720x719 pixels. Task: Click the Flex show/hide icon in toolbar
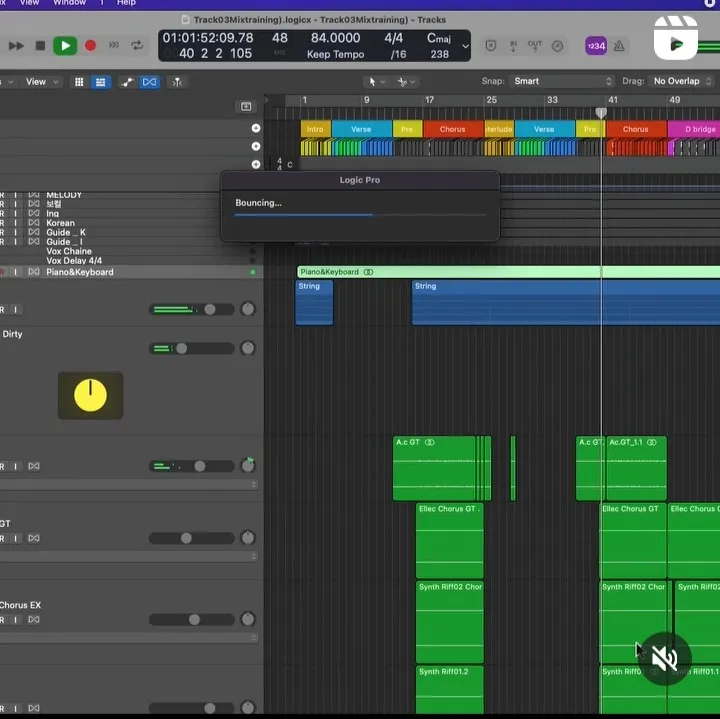(x=150, y=82)
